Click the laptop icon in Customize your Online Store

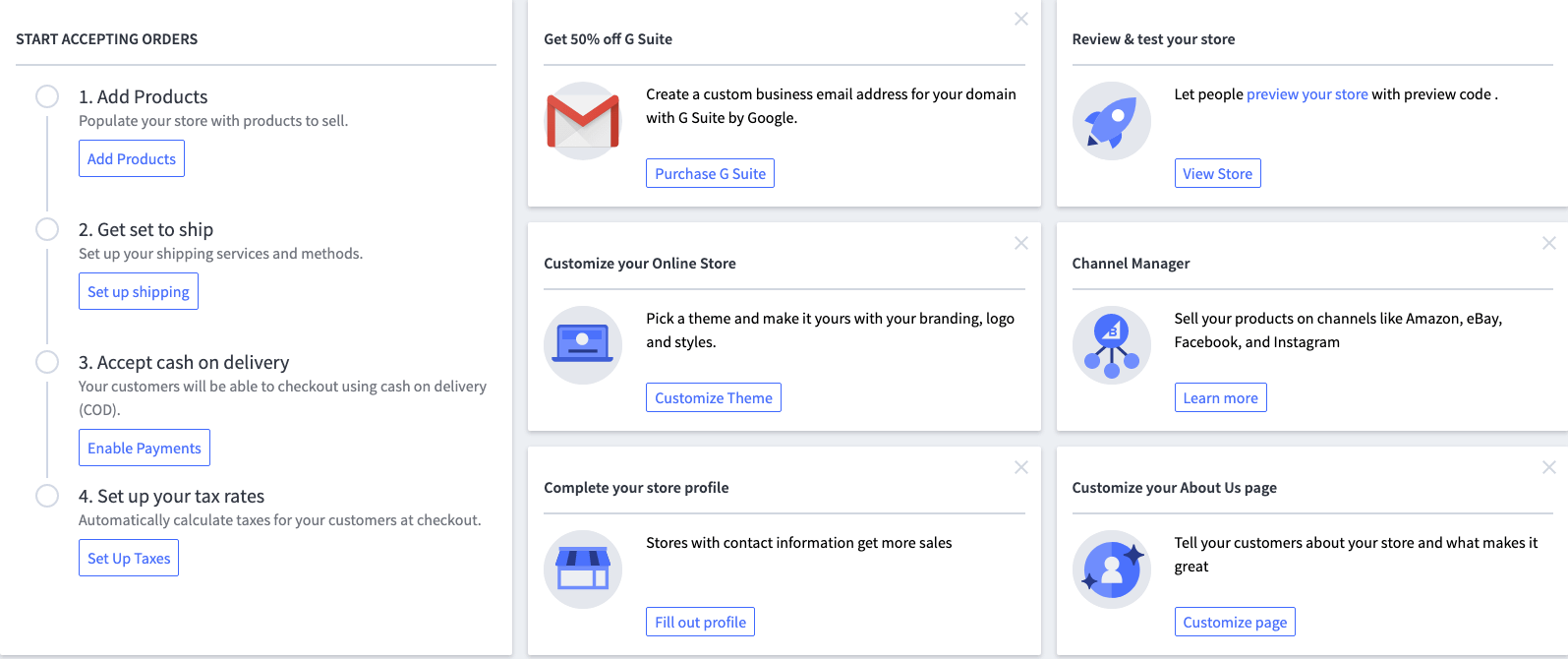[583, 345]
